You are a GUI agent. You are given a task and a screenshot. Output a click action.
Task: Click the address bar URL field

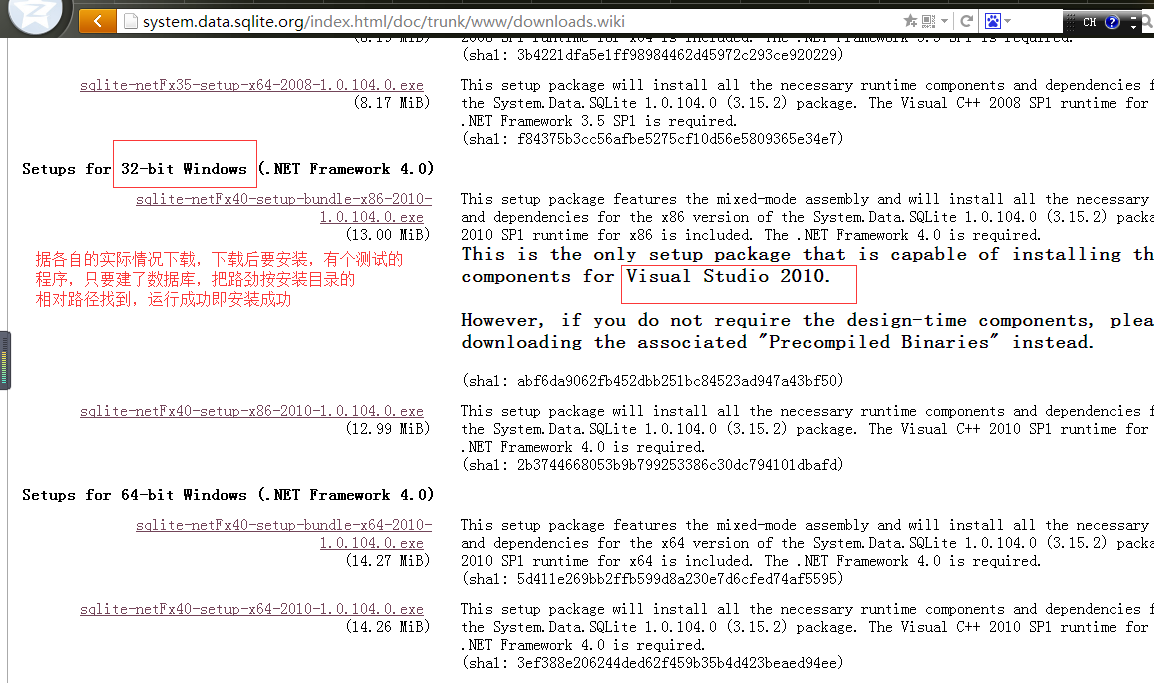click(x=500, y=21)
